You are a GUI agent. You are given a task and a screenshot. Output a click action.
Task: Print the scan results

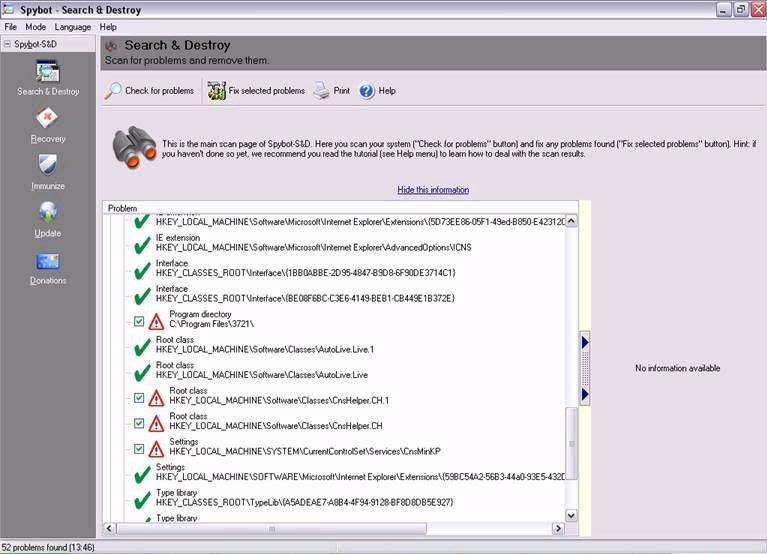pos(332,91)
